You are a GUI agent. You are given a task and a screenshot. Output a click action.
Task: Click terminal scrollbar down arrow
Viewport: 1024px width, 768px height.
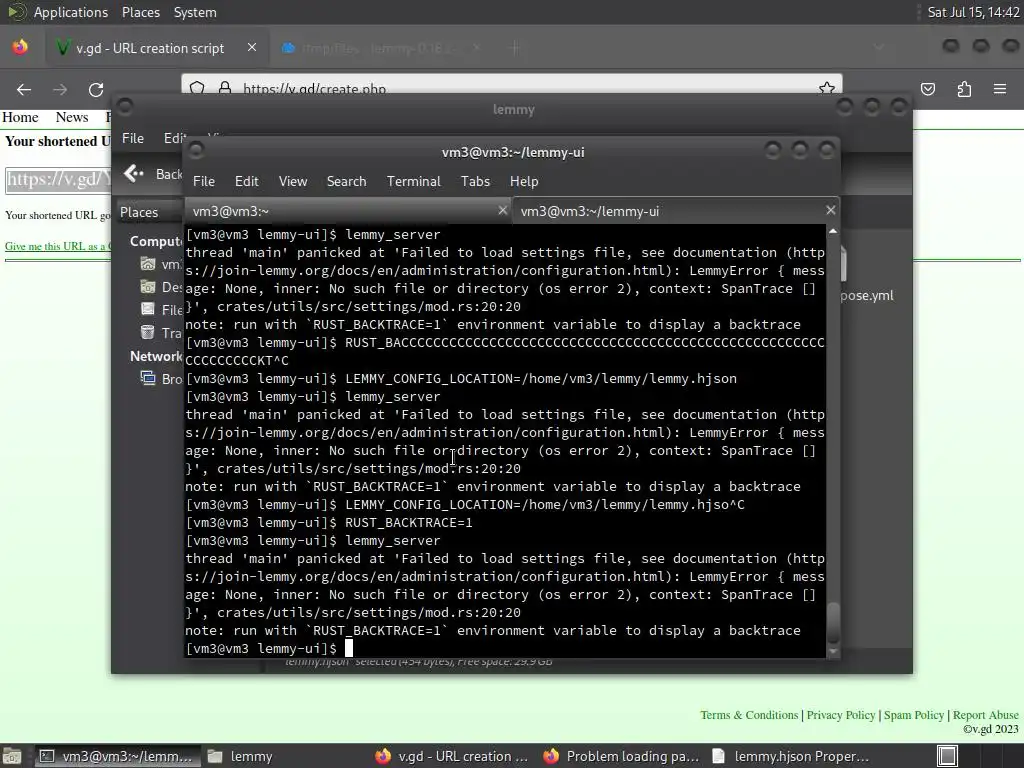pyautogui.click(x=833, y=651)
